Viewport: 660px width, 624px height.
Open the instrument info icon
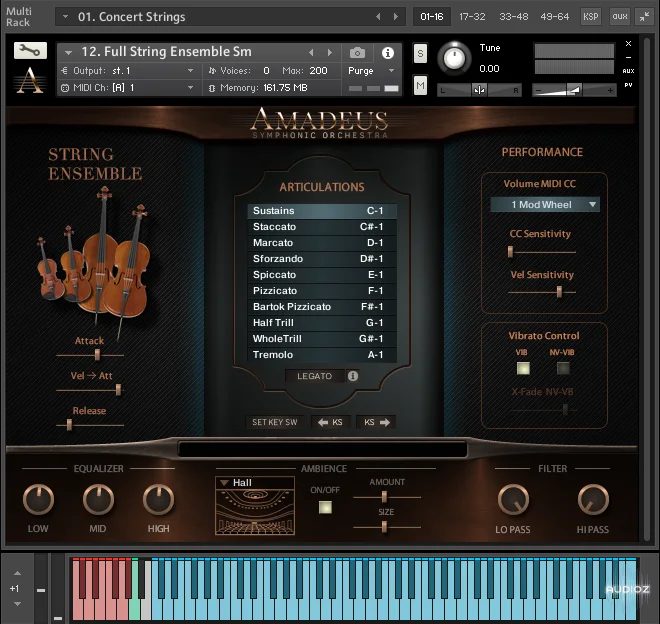point(388,53)
